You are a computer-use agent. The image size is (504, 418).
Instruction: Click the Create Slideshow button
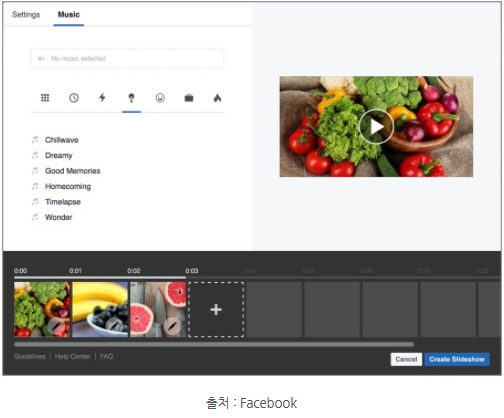coord(457,359)
